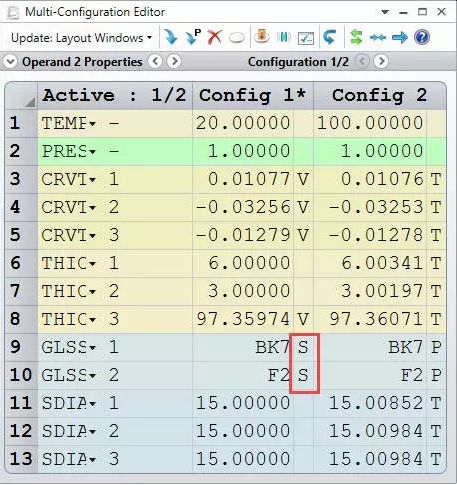Screen dimensions: 457x485
Task: Click Config 1 temperature value 20.00000
Action: (243, 123)
